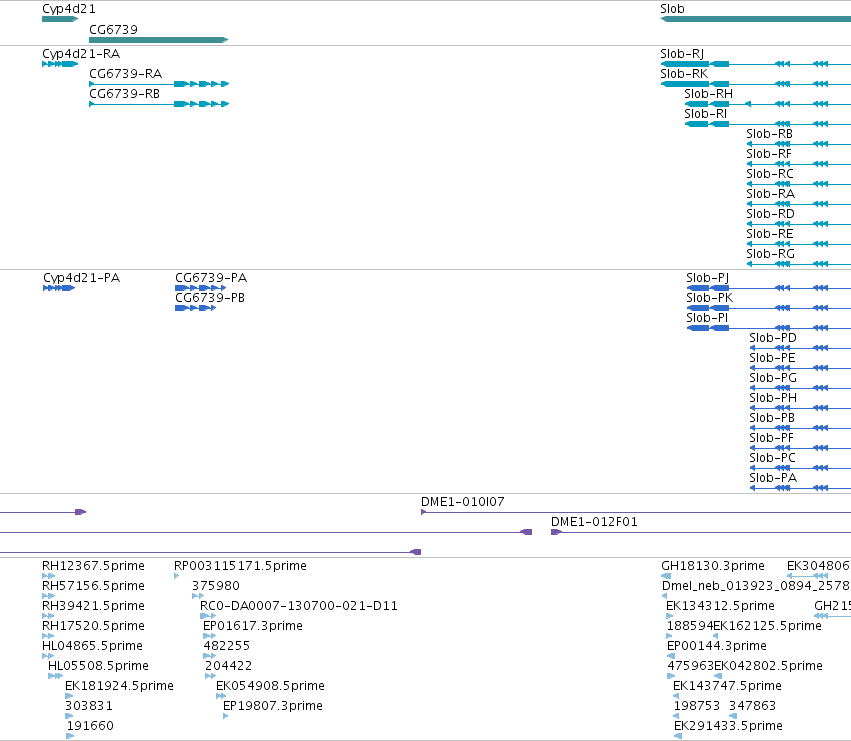851x741 pixels.
Task: Open the EK042802.5prime EST
Action: tap(718, 676)
